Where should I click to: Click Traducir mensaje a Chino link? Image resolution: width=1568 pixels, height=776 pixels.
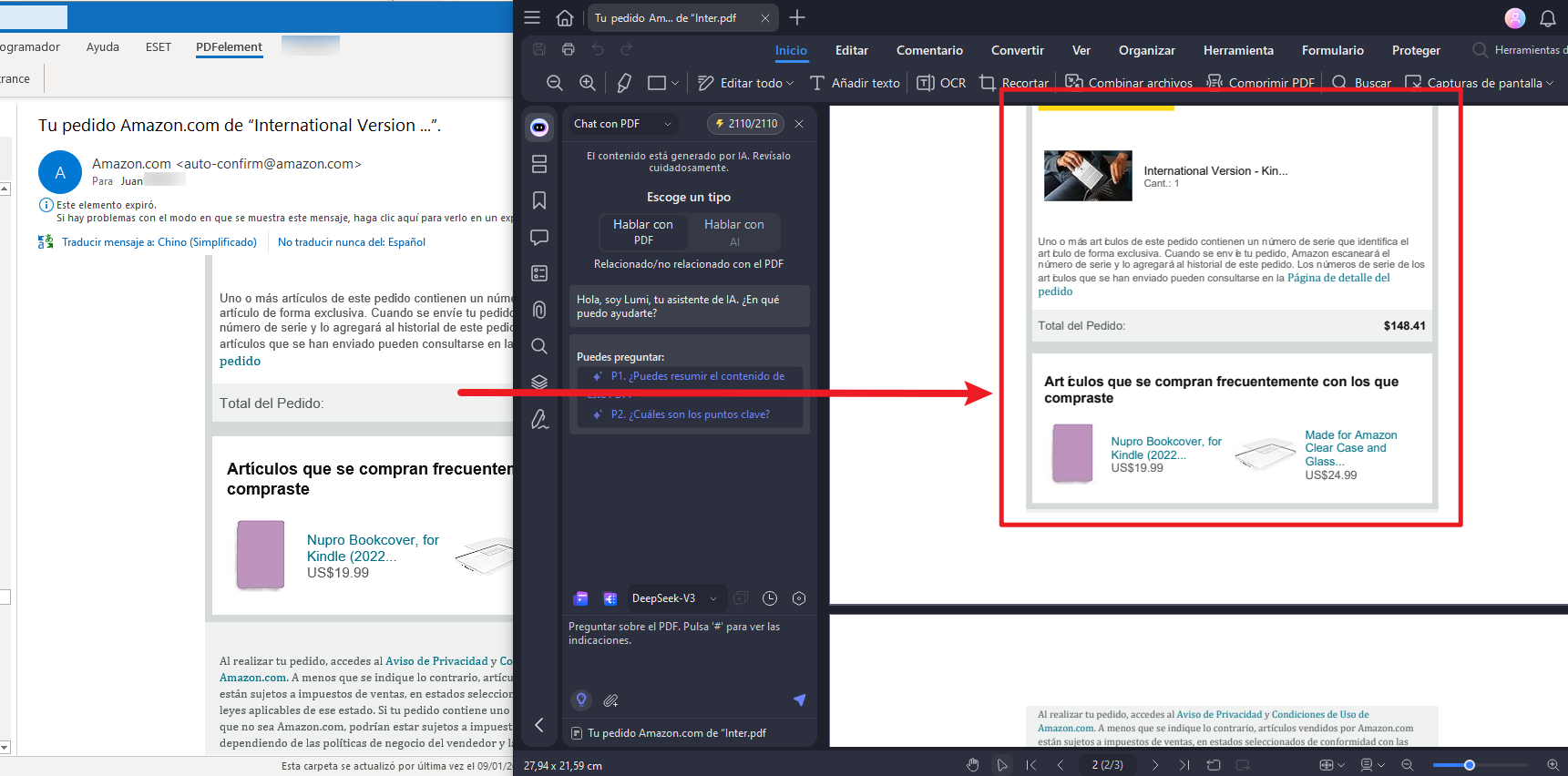click(159, 242)
